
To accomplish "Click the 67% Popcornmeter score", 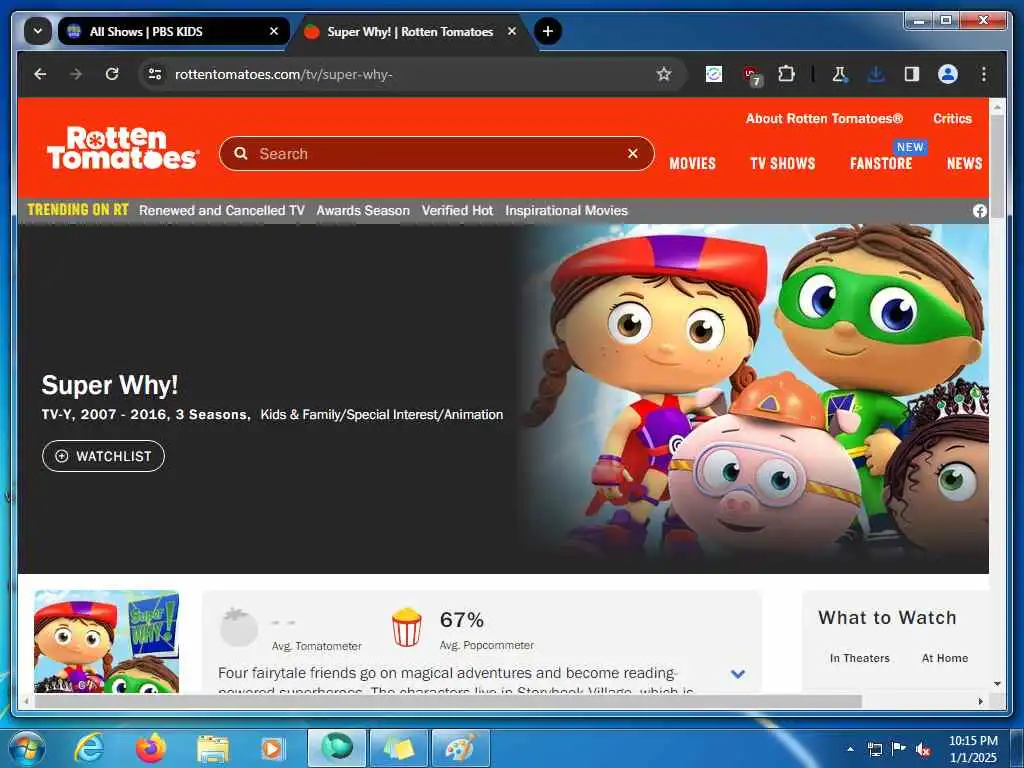I will (462, 620).
